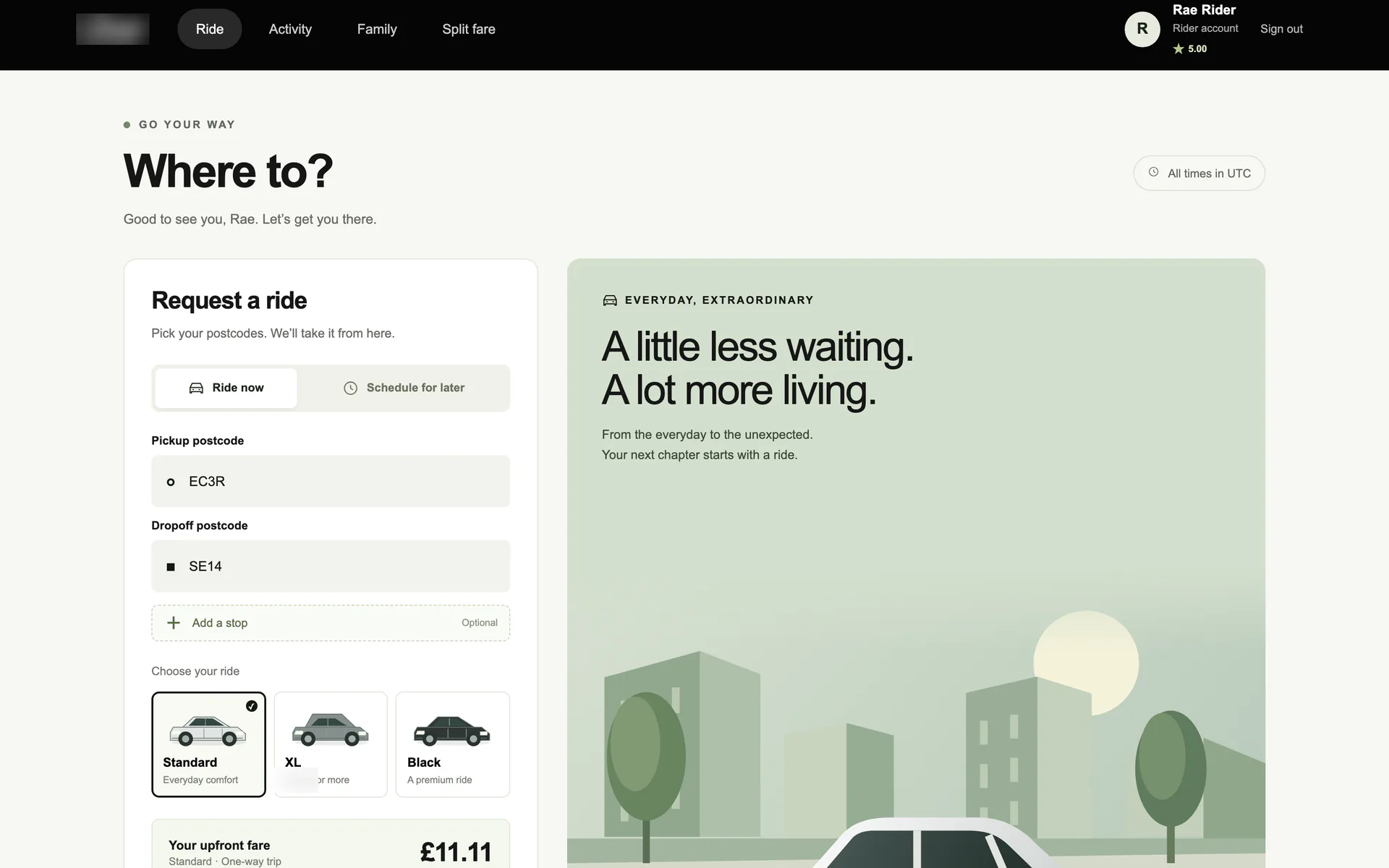Screen dimensions: 1389x868
Task: Click the car icon beside Everyday, Extraordinary
Action: tap(610, 300)
